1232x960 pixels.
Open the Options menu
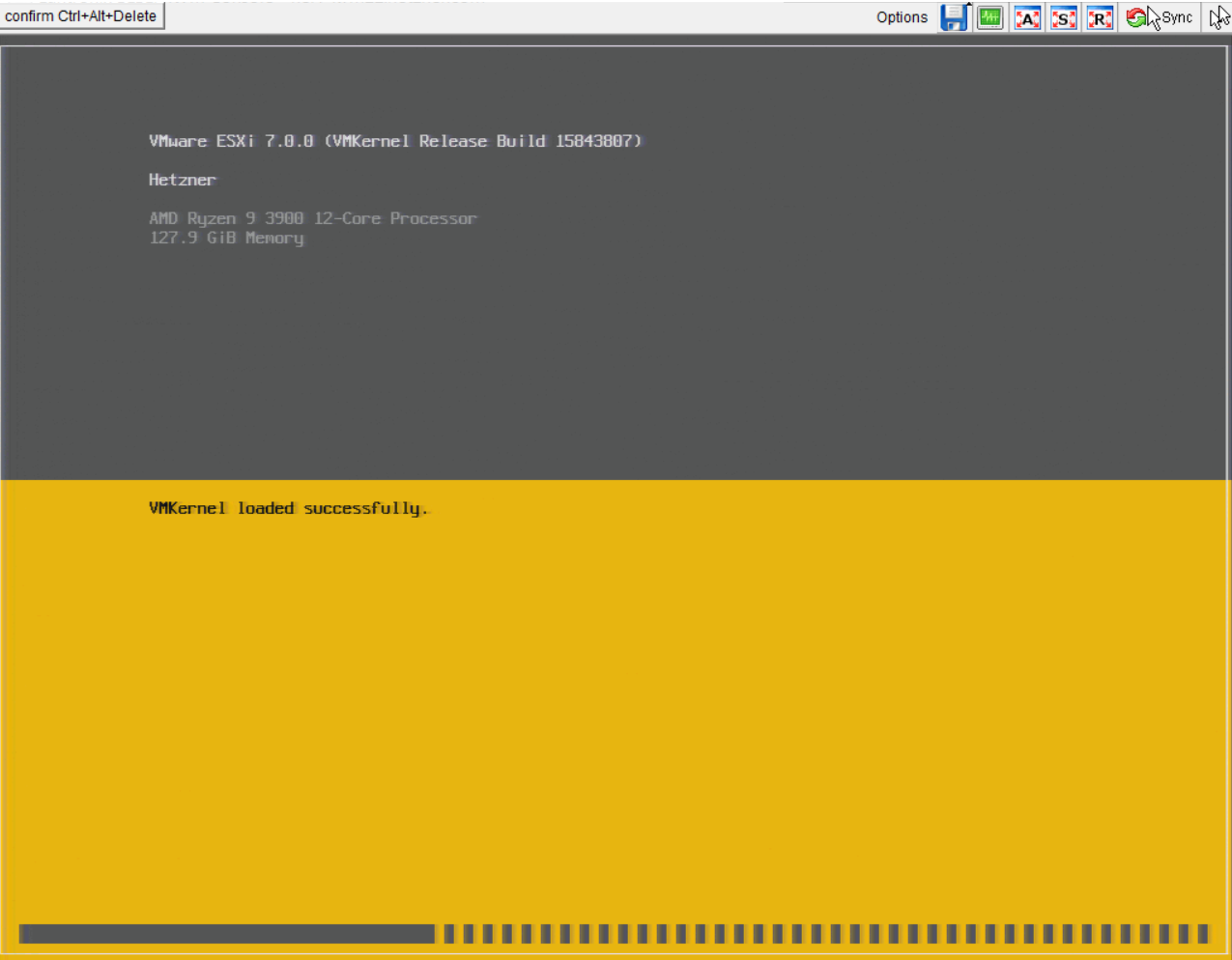point(902,17)
